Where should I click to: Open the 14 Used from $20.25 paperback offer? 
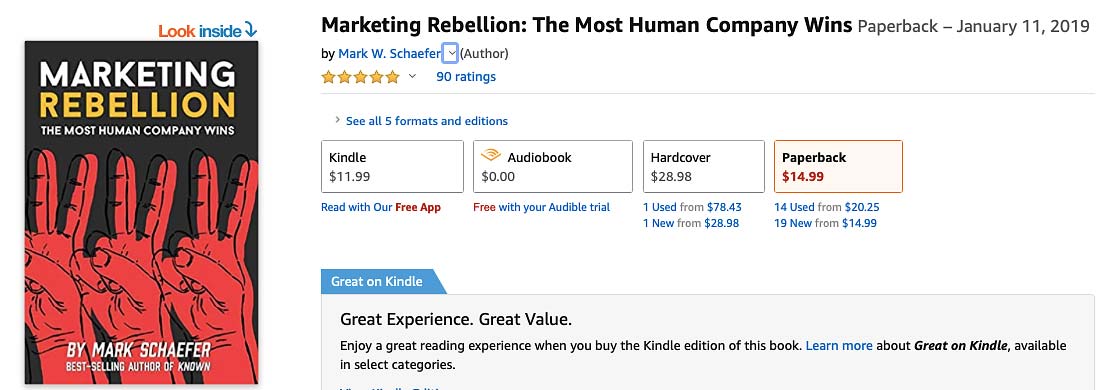tap(826, 207)
